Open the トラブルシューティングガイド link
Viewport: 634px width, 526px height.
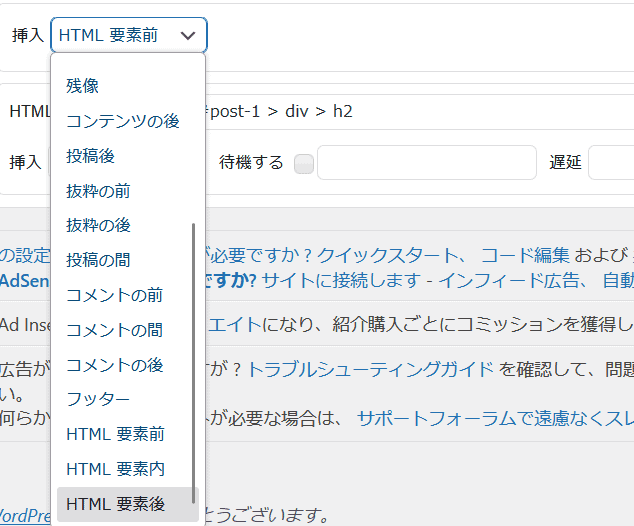click(370, 369)
